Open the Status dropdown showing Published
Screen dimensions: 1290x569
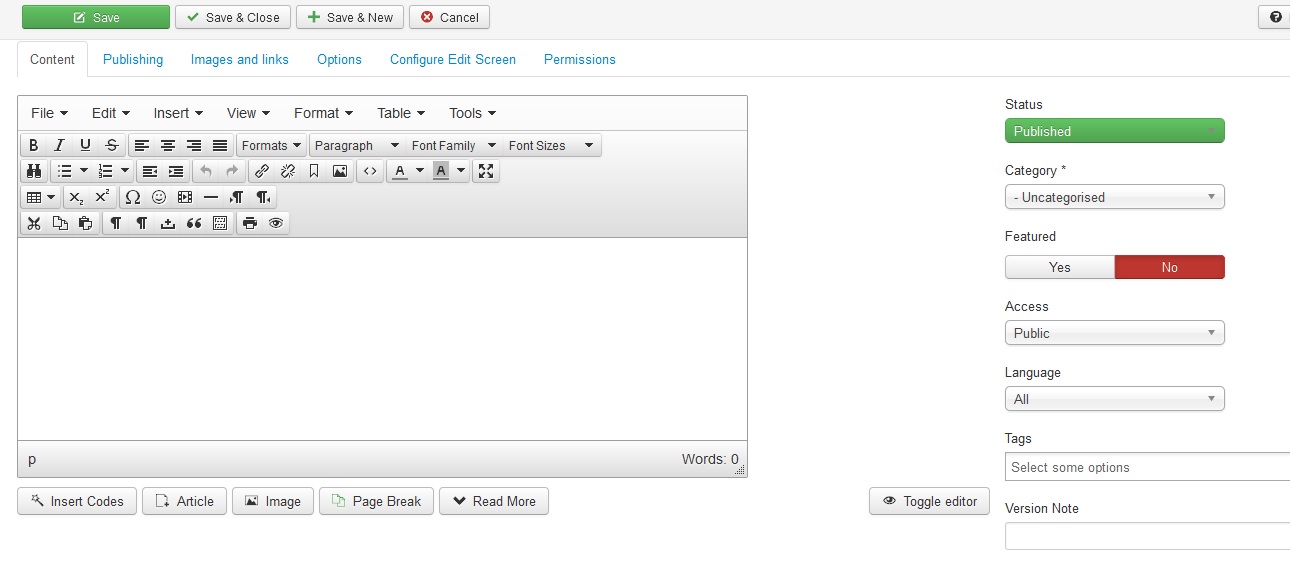(x=1114, y=131)
